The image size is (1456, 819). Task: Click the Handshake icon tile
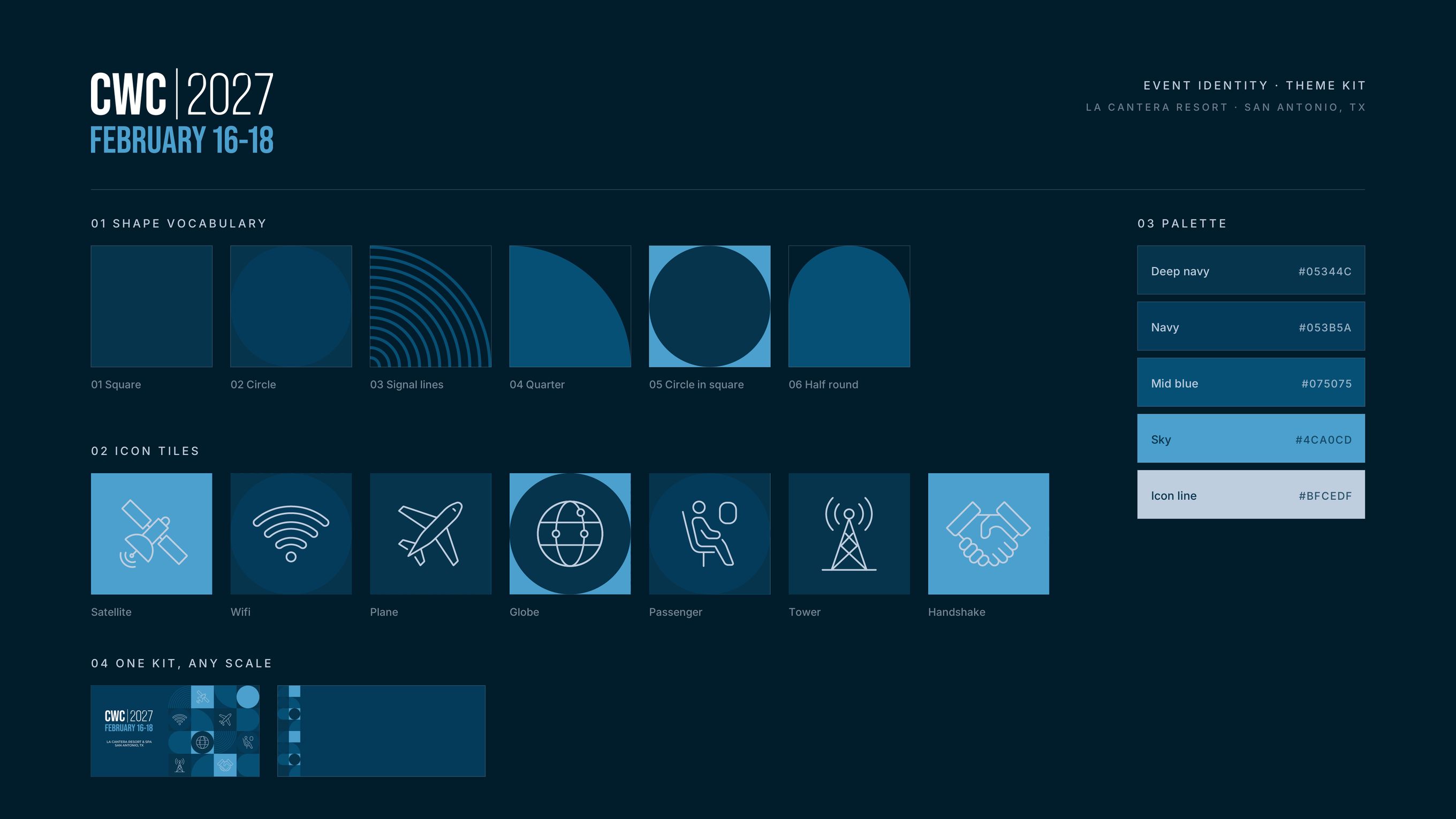coord(989,534)
